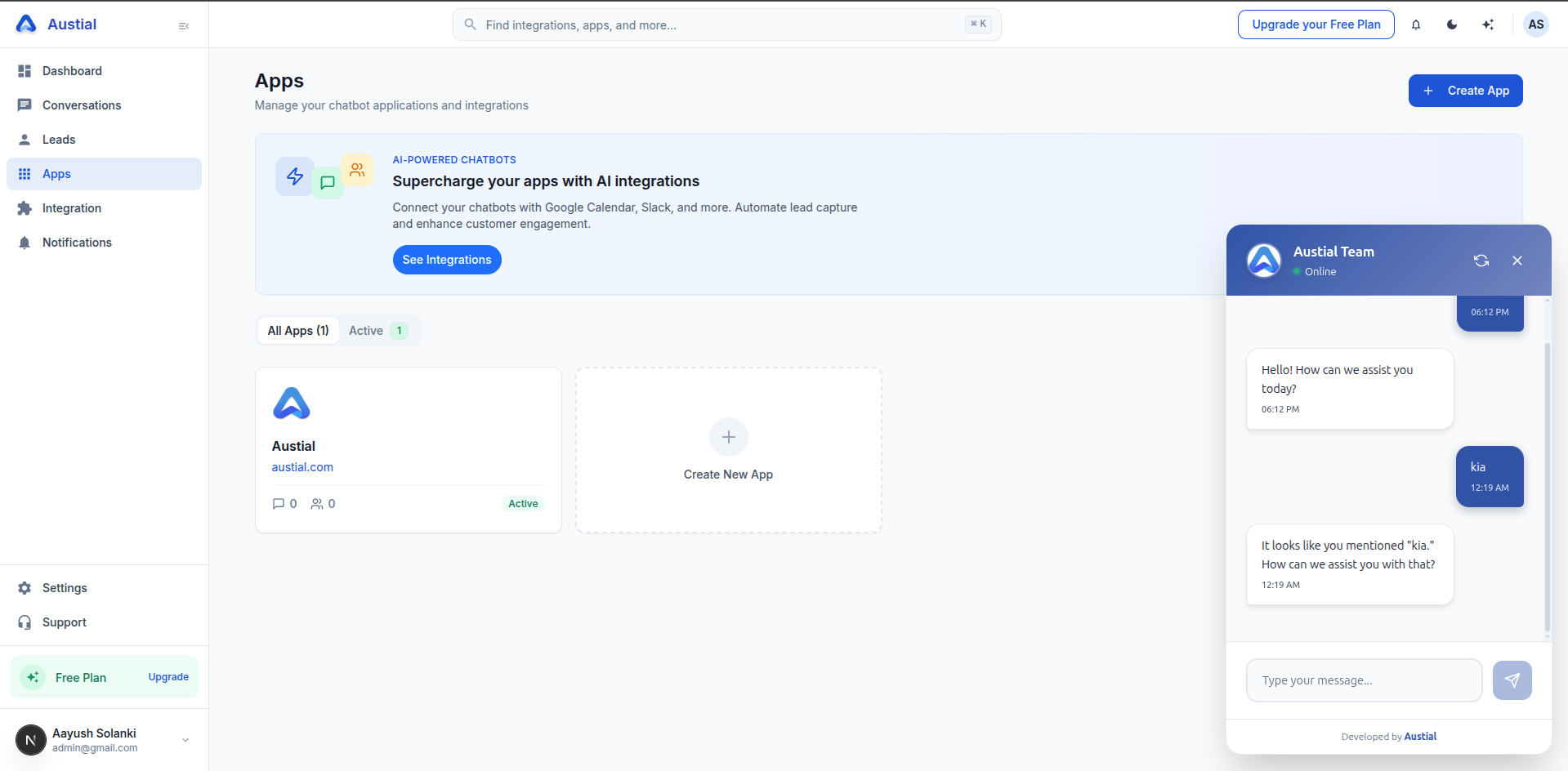Refresh the Austial Team chat

tap(1481, 261)
